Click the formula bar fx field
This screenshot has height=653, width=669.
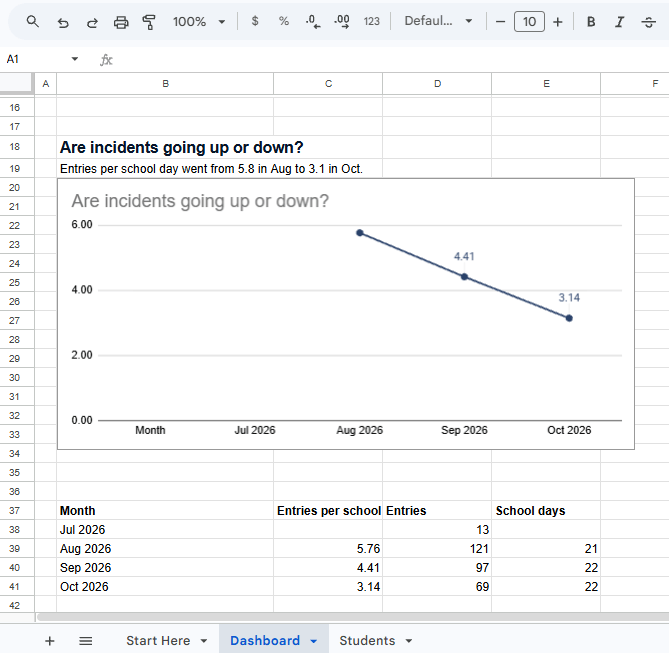(x=384, y=60)
